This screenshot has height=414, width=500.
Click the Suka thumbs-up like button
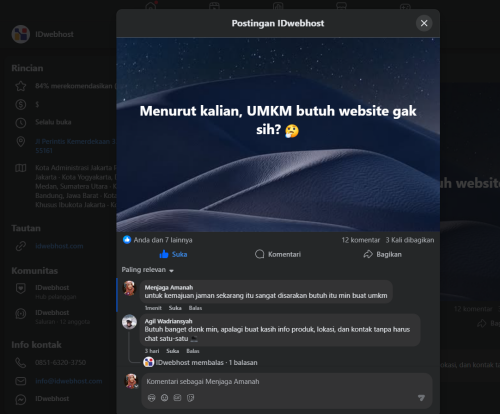[x=173, y=254]
